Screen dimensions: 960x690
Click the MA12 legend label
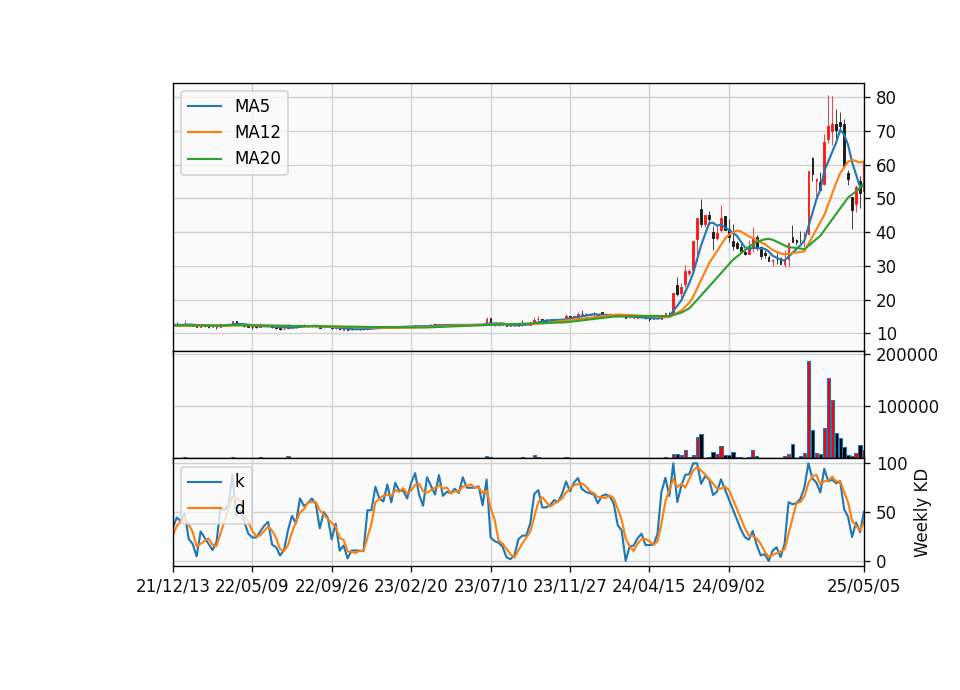tap(257, 132)
